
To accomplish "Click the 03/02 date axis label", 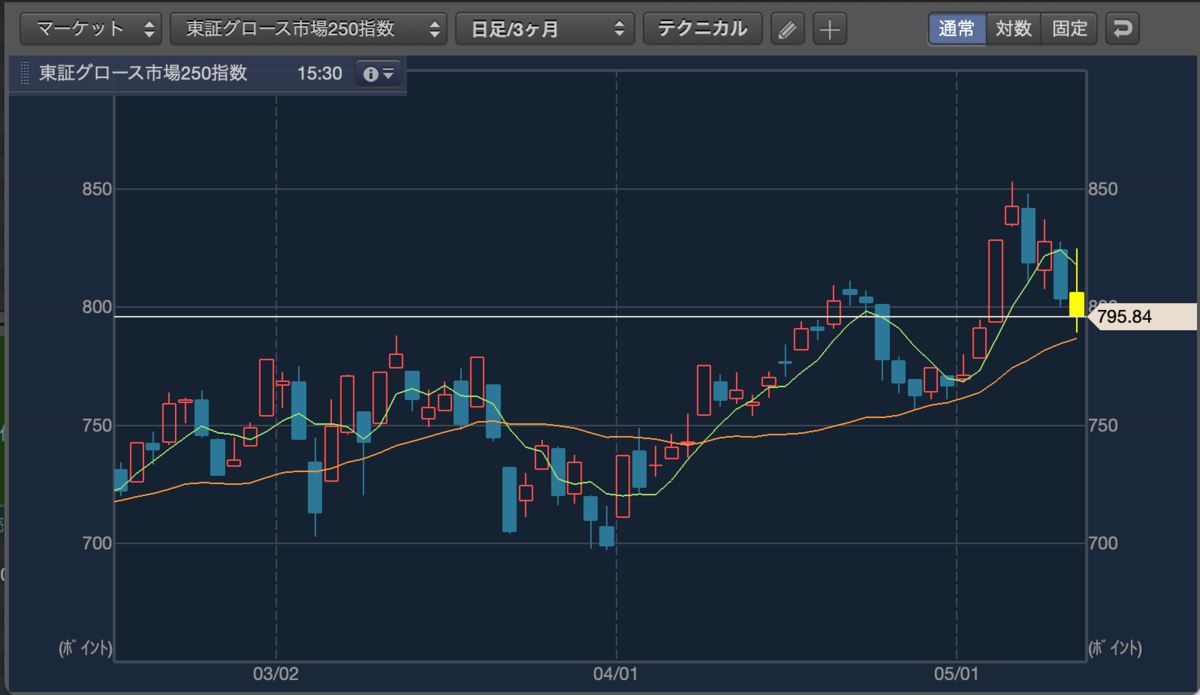I will 276,675.
